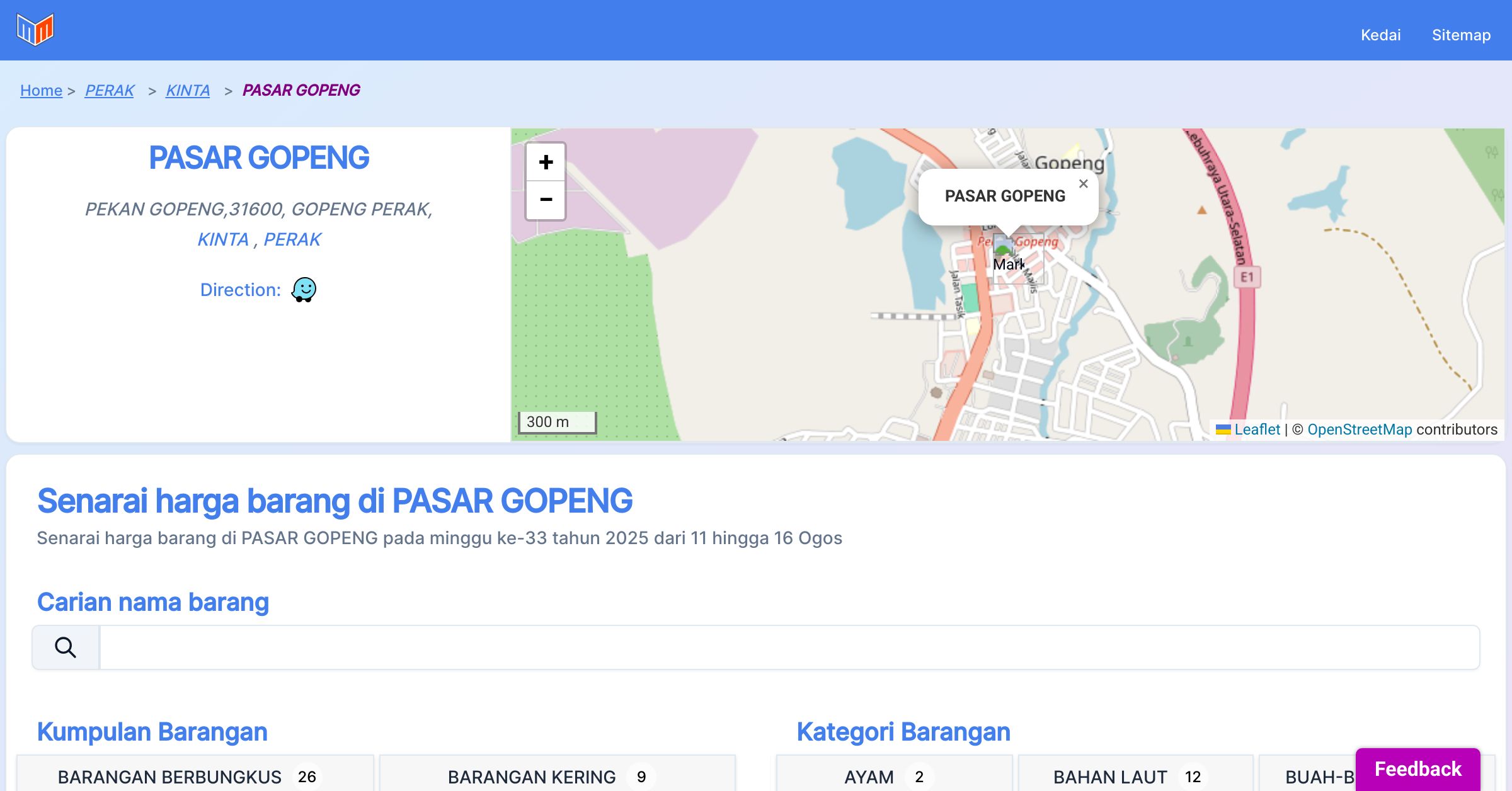Image resolution: width=1512 pixels, height=791 pixels.
Task: Open the Kedai menu item
Action: pyautogui.click(x=1380, y=35)
